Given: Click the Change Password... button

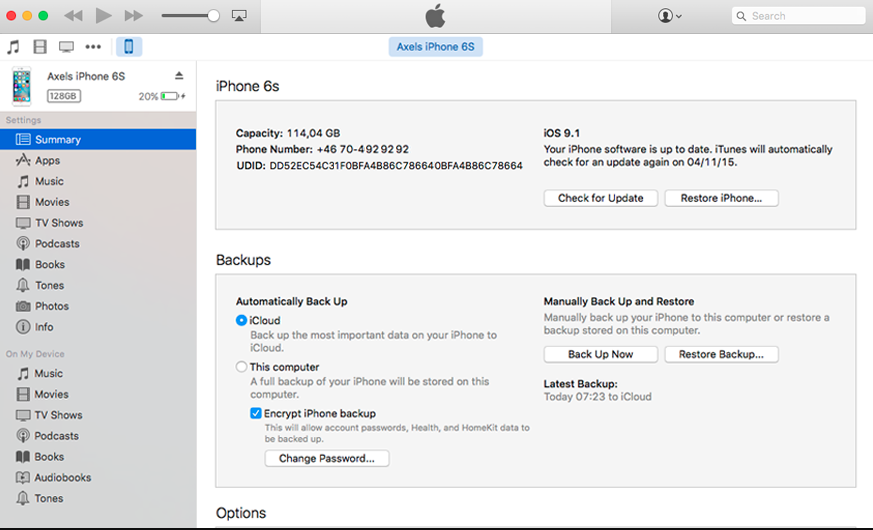Looking at the screenshot, I should [327, 458].
